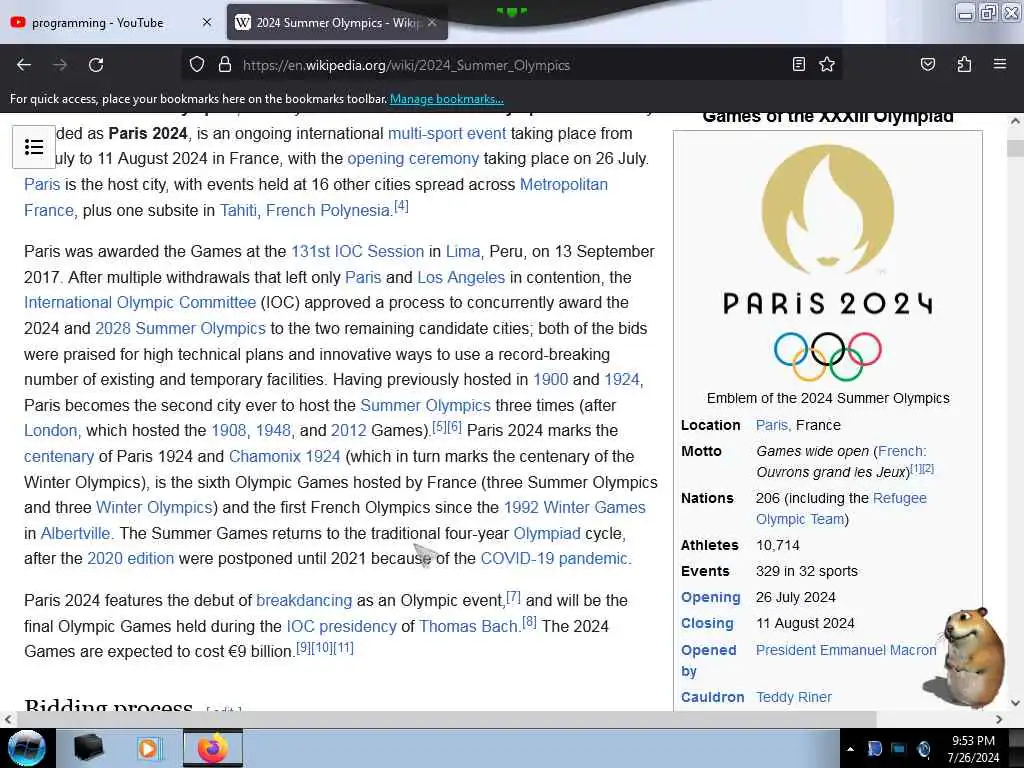1024x768 pixels.
Task: Open COVID-19 pandemic link
Action: pos(554,558)
